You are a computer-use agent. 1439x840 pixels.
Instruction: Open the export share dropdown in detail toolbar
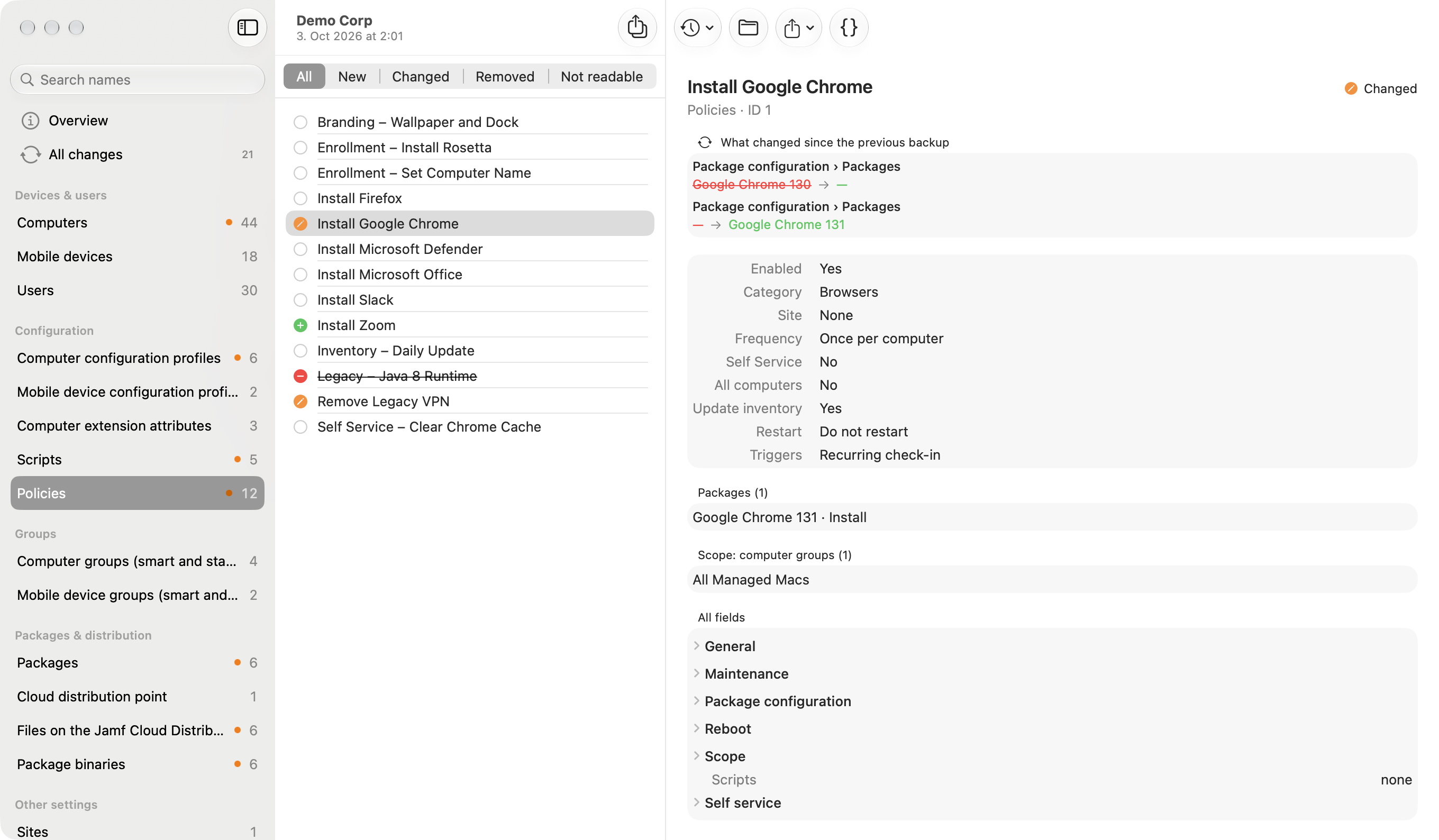pos(798,28)
